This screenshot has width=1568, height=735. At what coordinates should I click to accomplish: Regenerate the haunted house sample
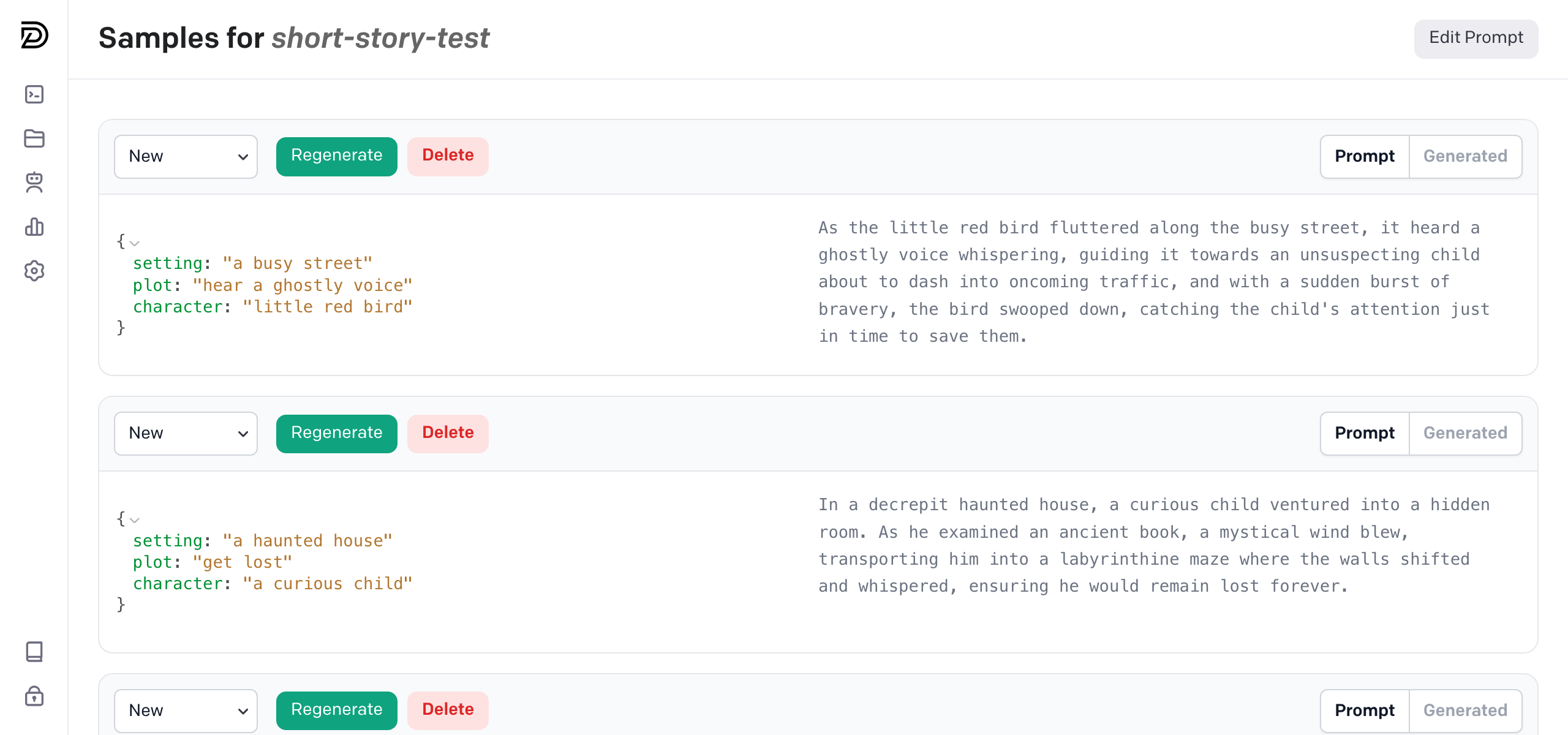coord(336,434)
